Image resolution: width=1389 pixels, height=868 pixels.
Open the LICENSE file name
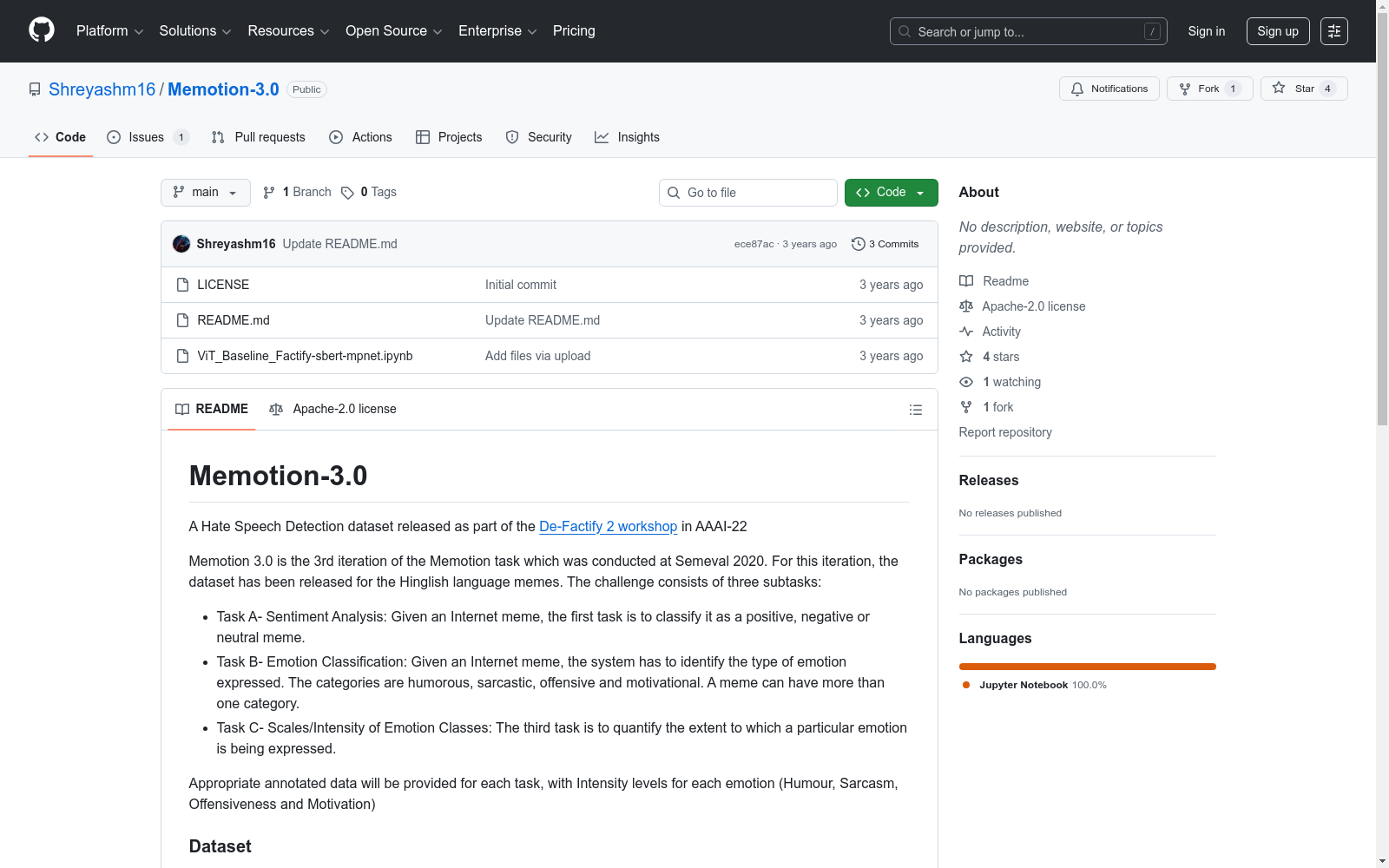point(223,285)
